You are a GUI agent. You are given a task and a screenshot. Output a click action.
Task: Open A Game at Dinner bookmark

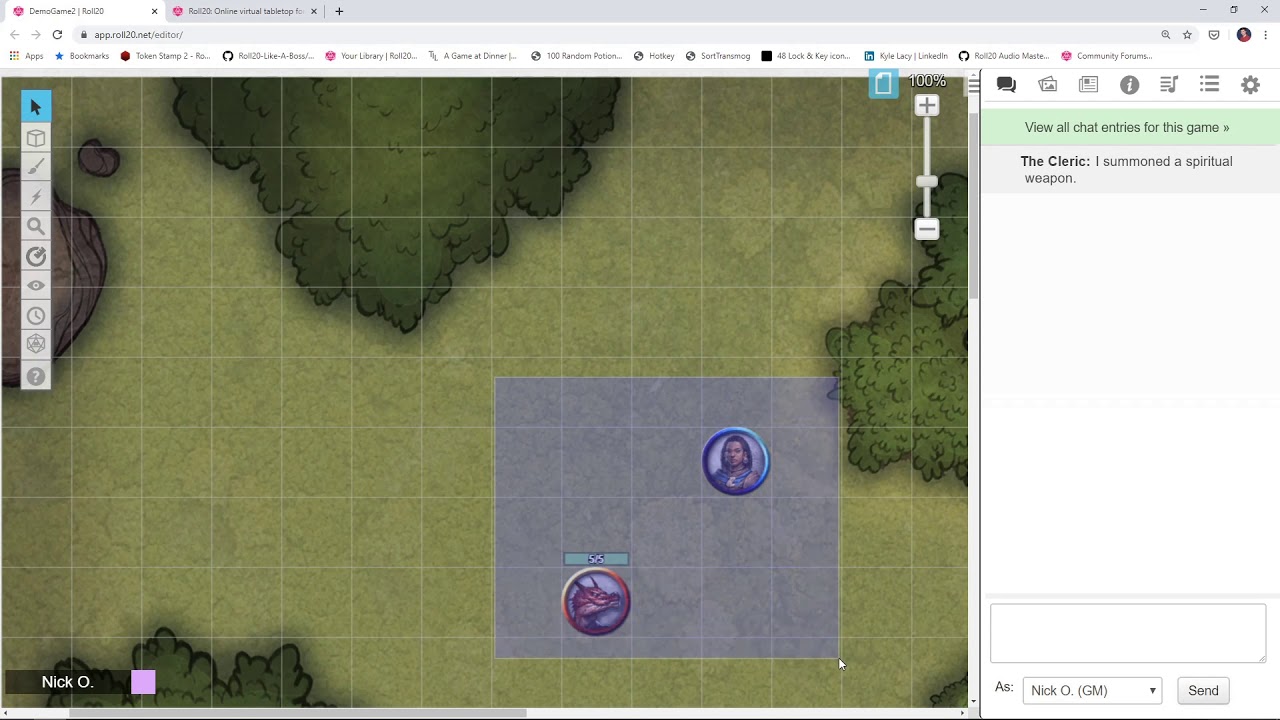tap(472, 56)
